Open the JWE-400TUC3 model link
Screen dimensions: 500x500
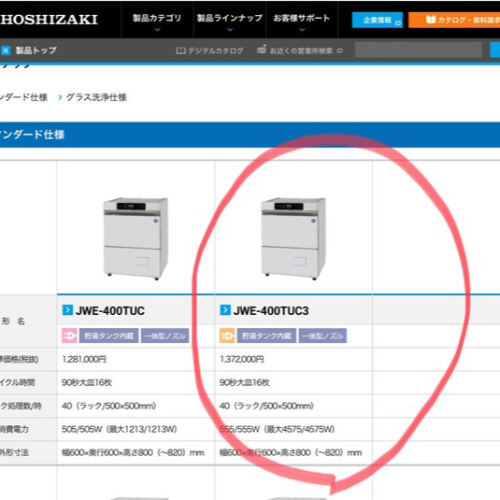click(271, 311)
